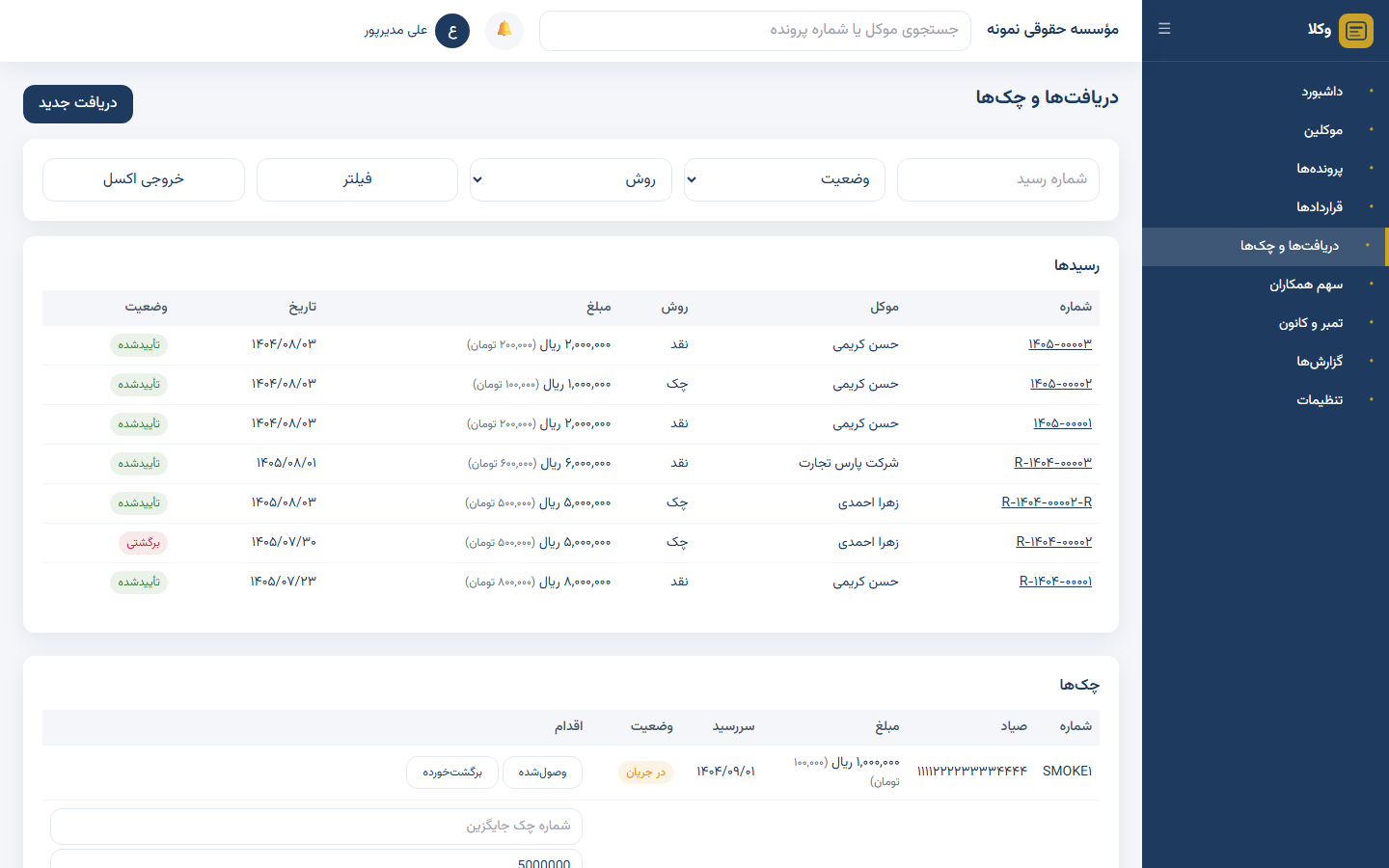Click the amount ۸,۰۰۰,۰۰۰ ریال

coord(575,582)
